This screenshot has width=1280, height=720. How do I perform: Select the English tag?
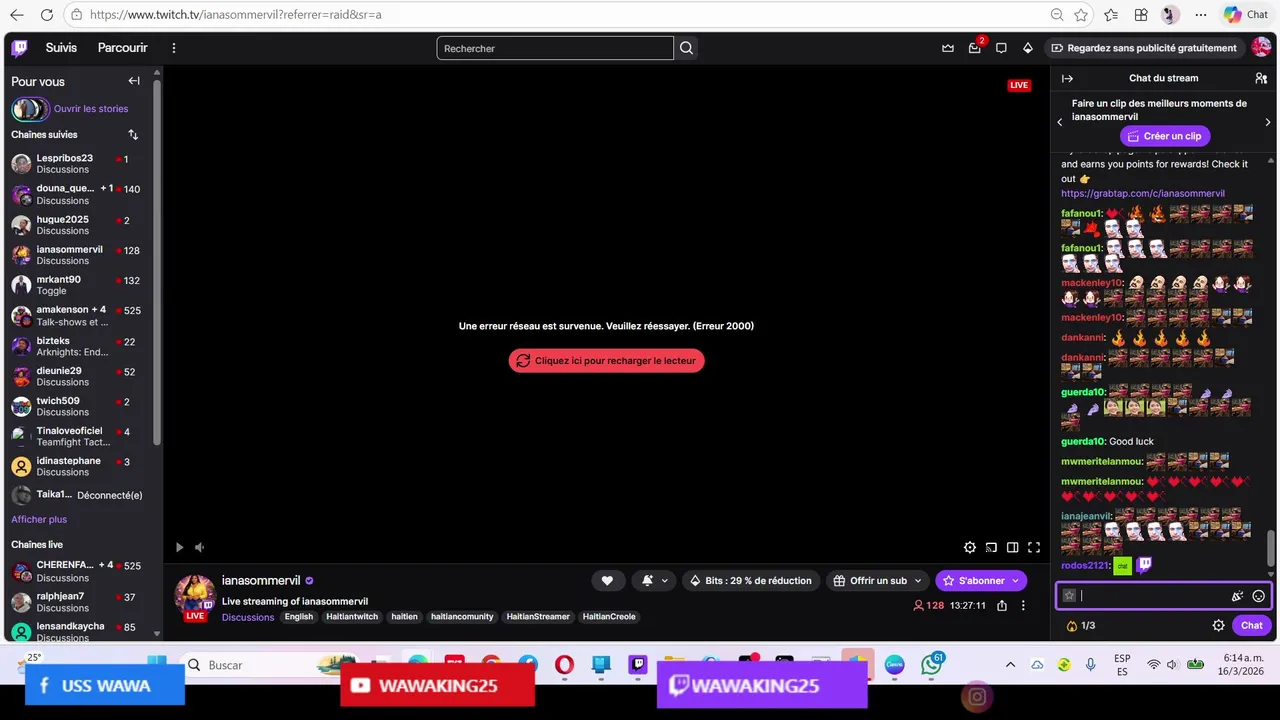point(298,617)
